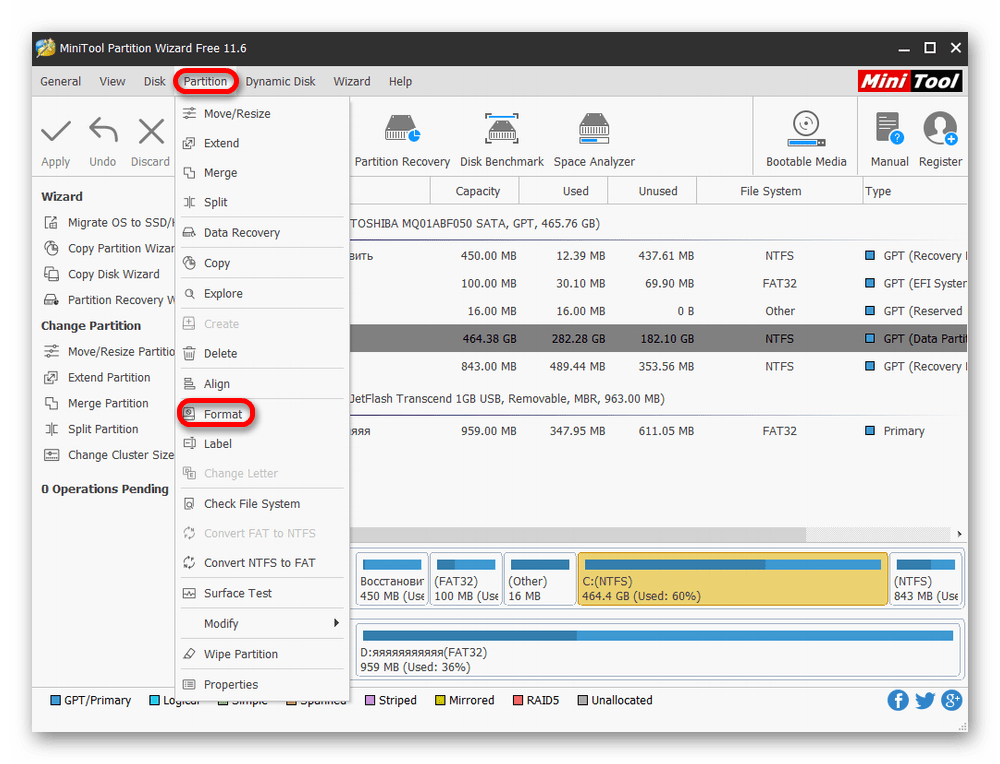Start Copy Partition Wizard in sidebar
Viewport: 1000px width, 764px height.
click(108, 248)
